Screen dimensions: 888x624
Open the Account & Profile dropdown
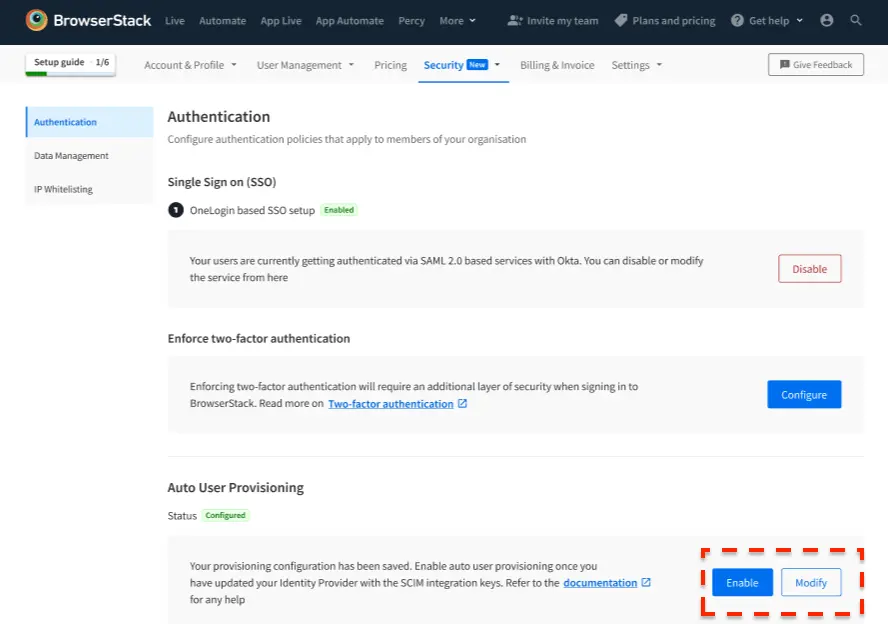pyautogui.click(x=190, y=65)
